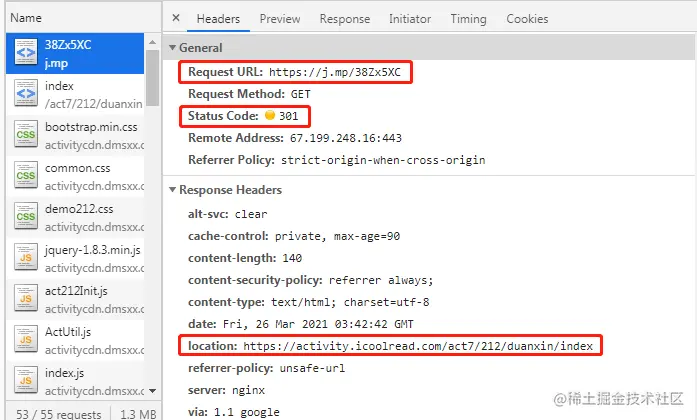This screenshot has height=420, width=697.
Task: Click the CSS icon for common.css
Action: (26, 176)
